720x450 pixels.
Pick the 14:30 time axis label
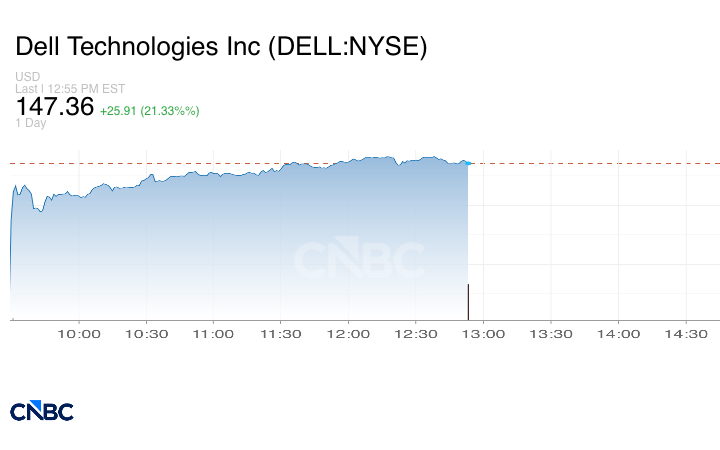tap(685, 334)
